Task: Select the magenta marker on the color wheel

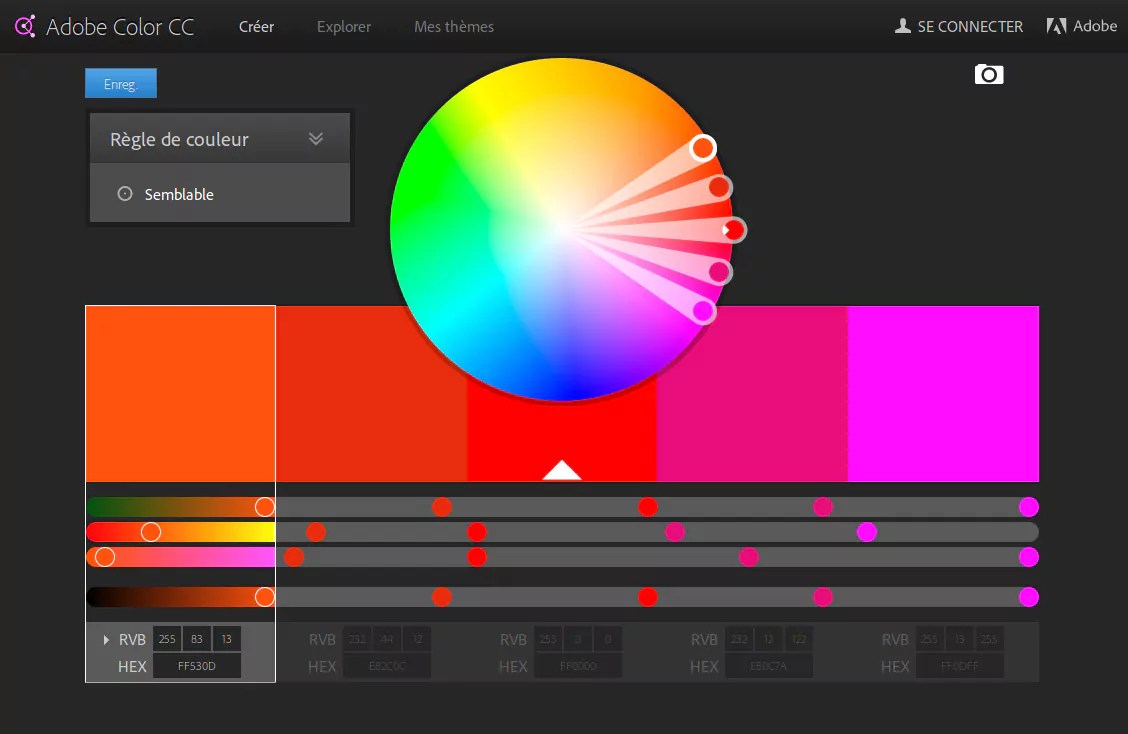Action: coord(703,311)
